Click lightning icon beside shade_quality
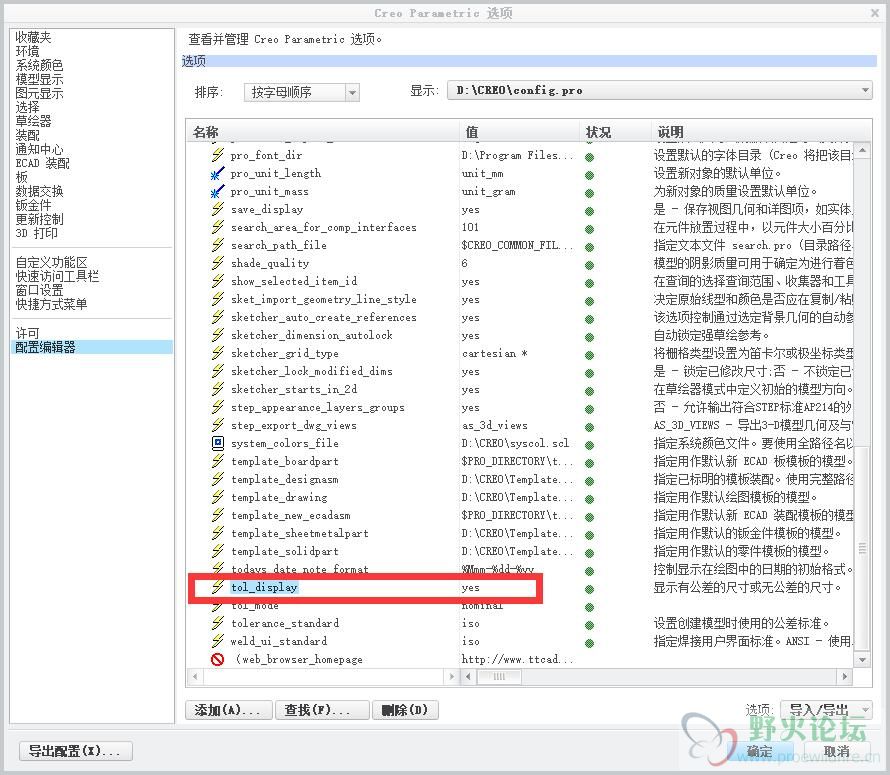This screenshot has width=890, height=775. tap(217, 263)
